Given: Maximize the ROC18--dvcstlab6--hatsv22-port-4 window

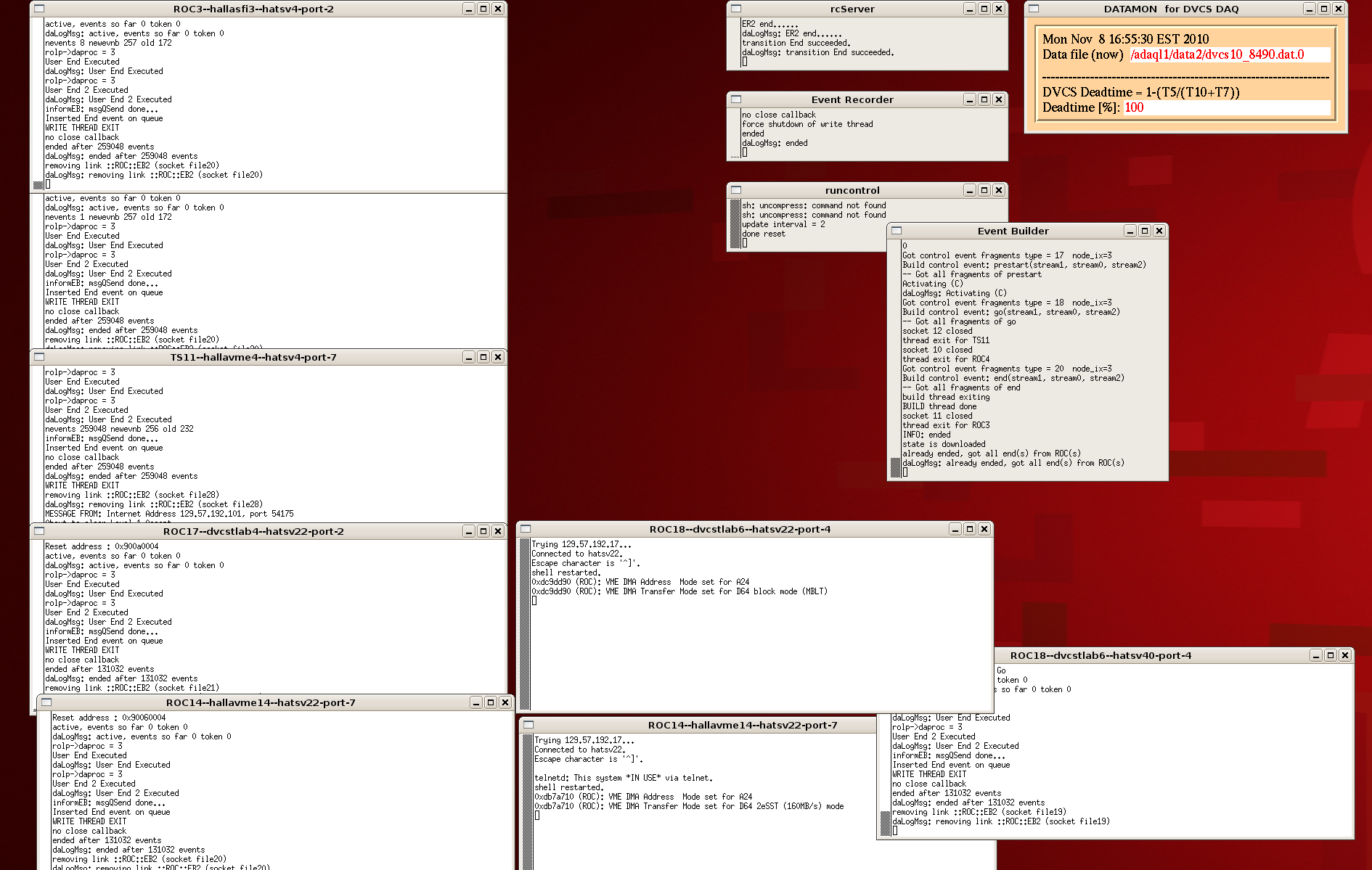Looking at the screenshot, I should coord(970,529).
